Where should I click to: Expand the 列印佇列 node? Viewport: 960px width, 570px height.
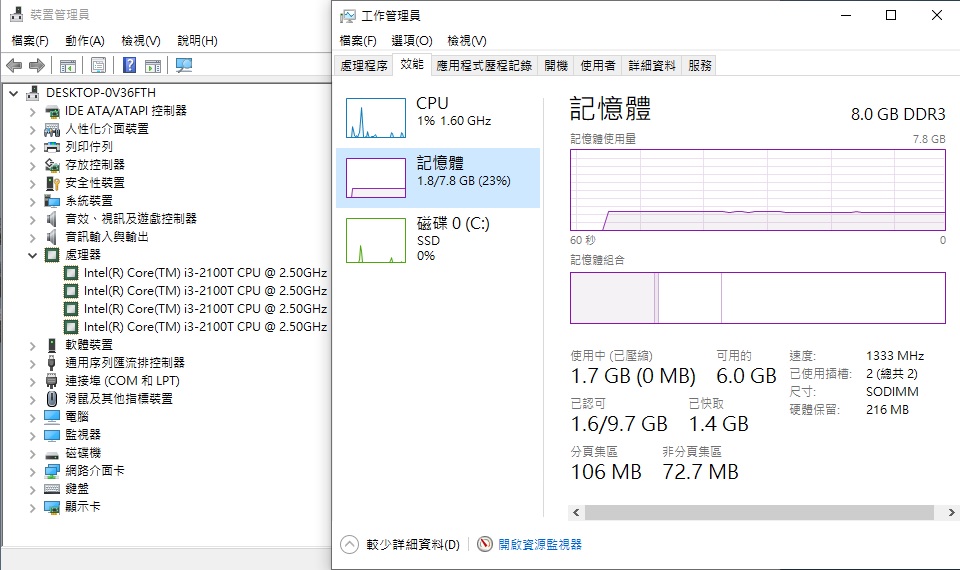click(32, 148)
